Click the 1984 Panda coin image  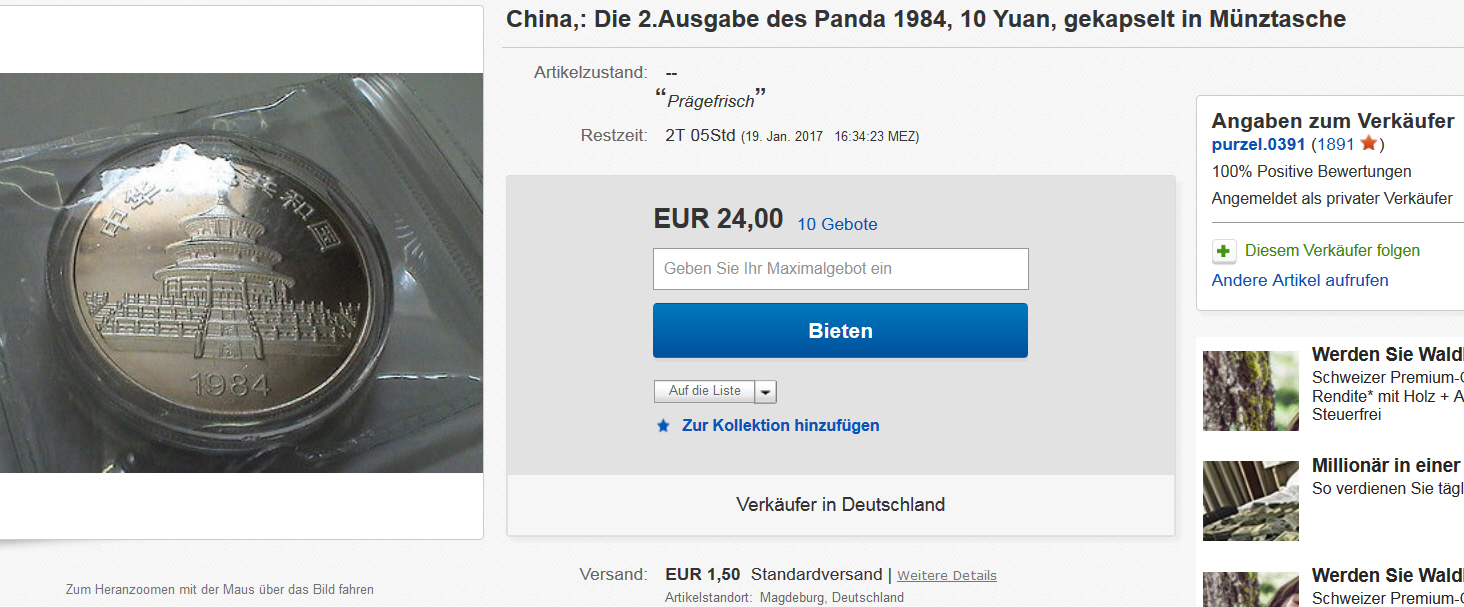[x=241, y=273]
